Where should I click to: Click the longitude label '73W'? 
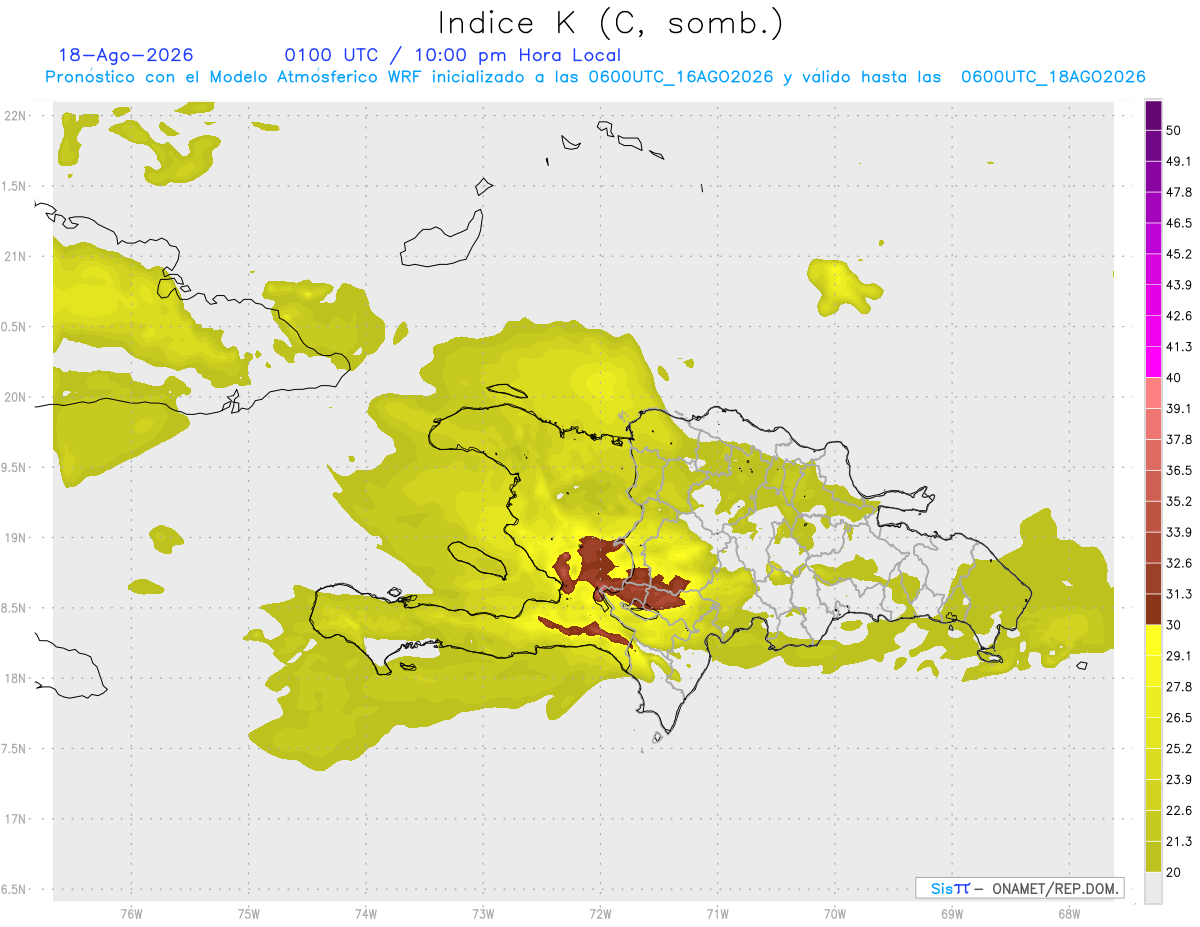point(483,913)
